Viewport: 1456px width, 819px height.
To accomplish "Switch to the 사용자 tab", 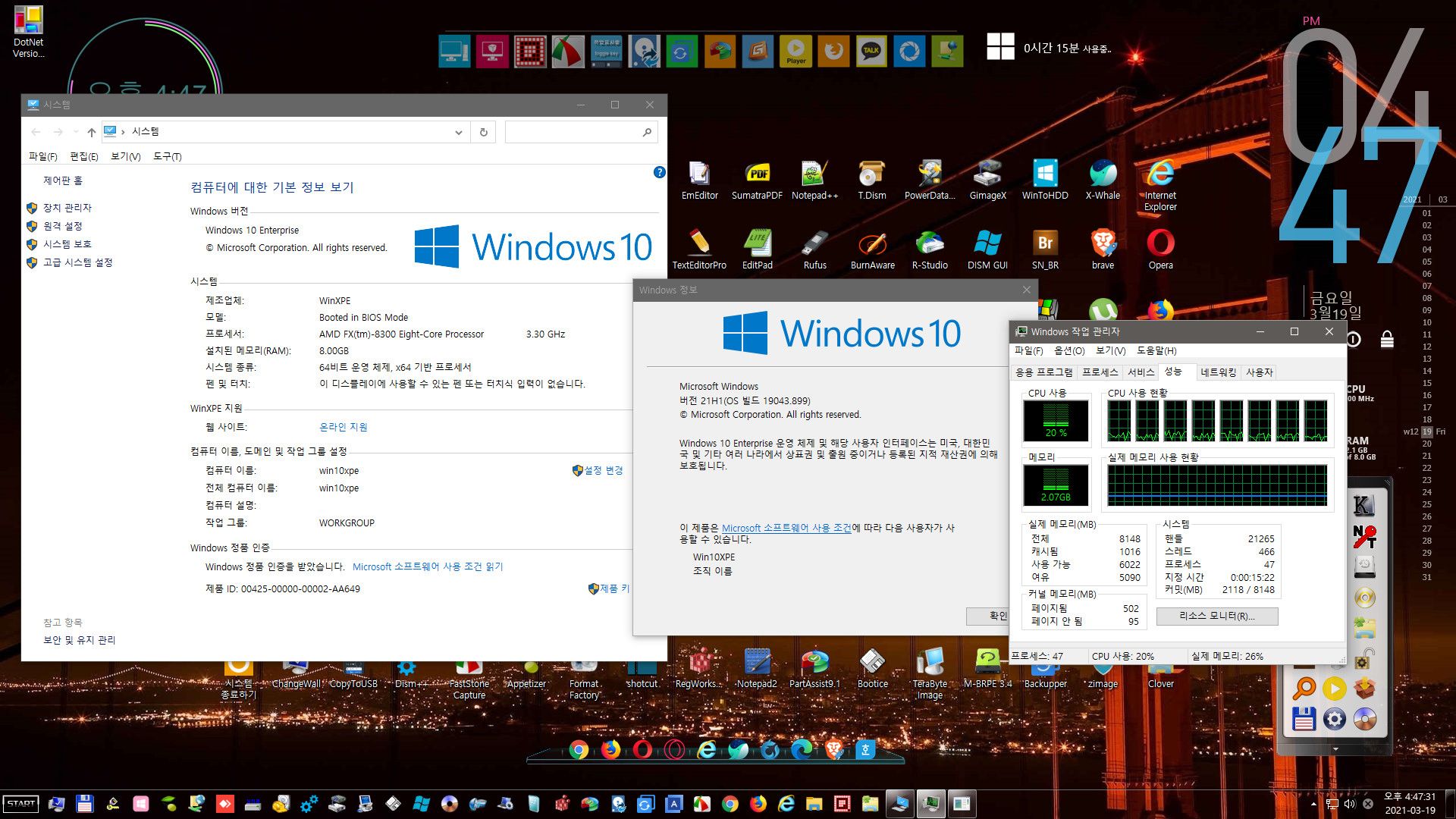I will [x=1260, y=372].
